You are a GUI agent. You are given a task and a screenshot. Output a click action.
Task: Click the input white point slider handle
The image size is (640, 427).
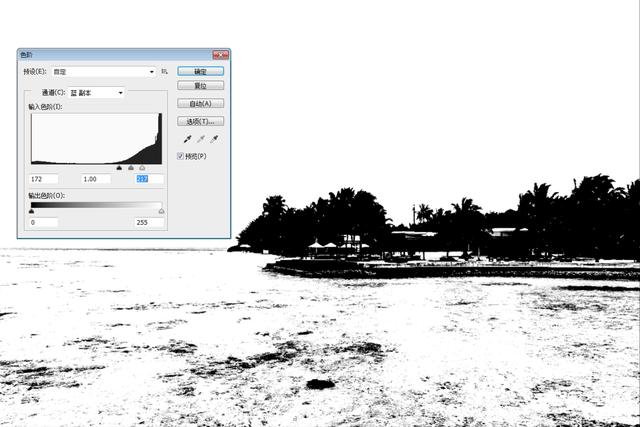142,168
